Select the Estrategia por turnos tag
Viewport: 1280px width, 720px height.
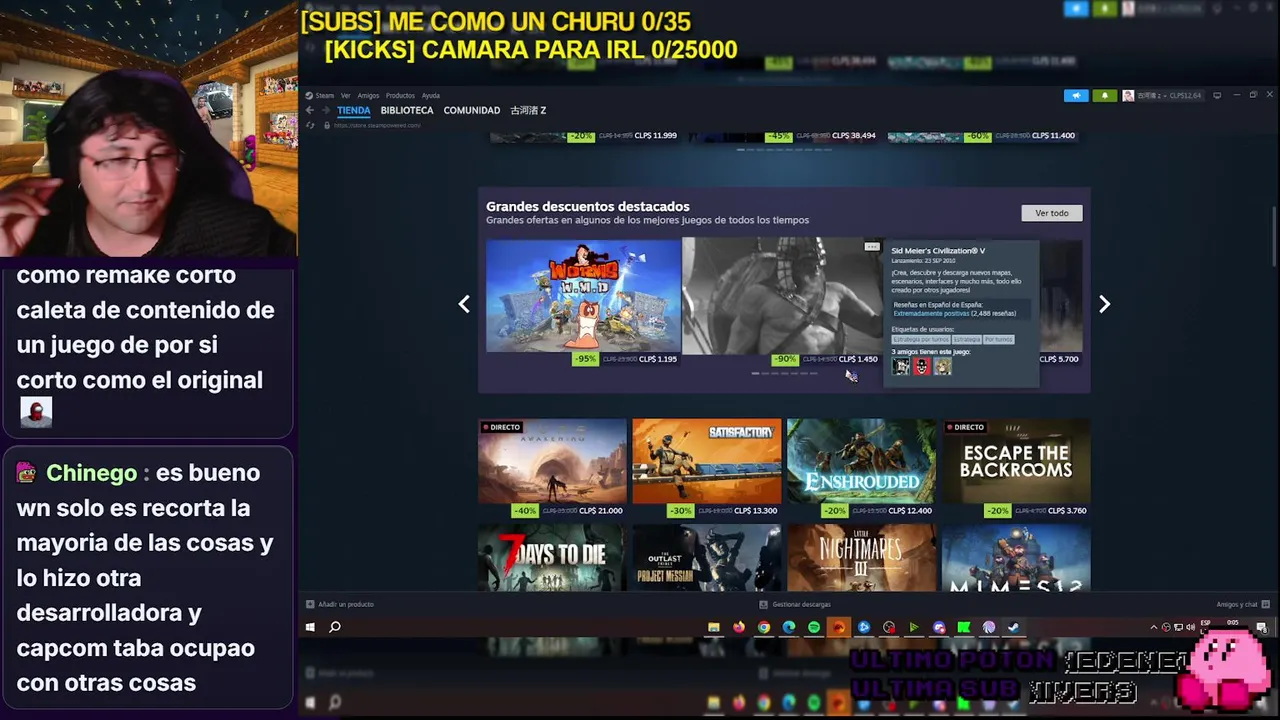coord(920,339)
